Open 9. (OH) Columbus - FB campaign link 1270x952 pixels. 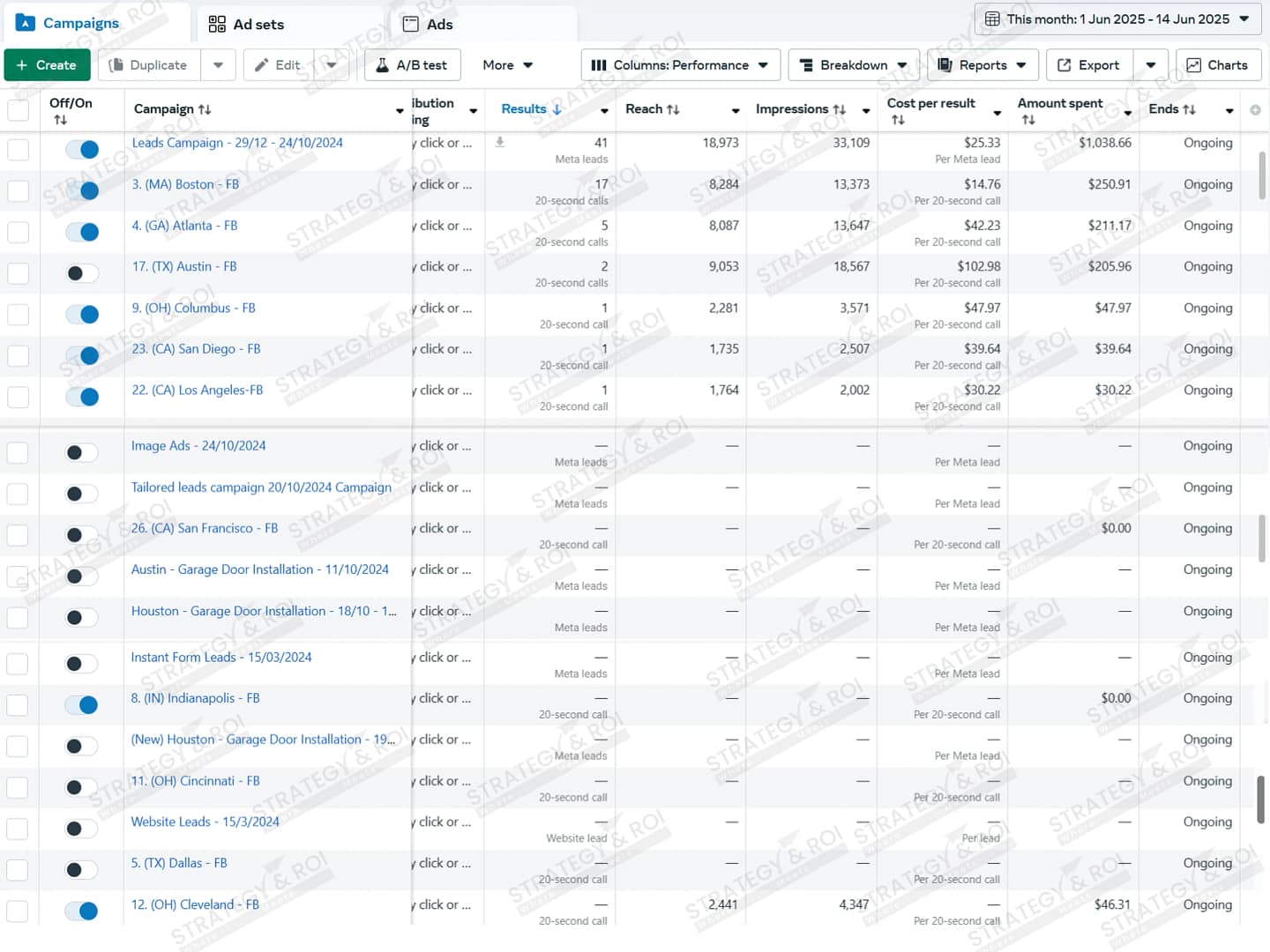tap(193, 308)
